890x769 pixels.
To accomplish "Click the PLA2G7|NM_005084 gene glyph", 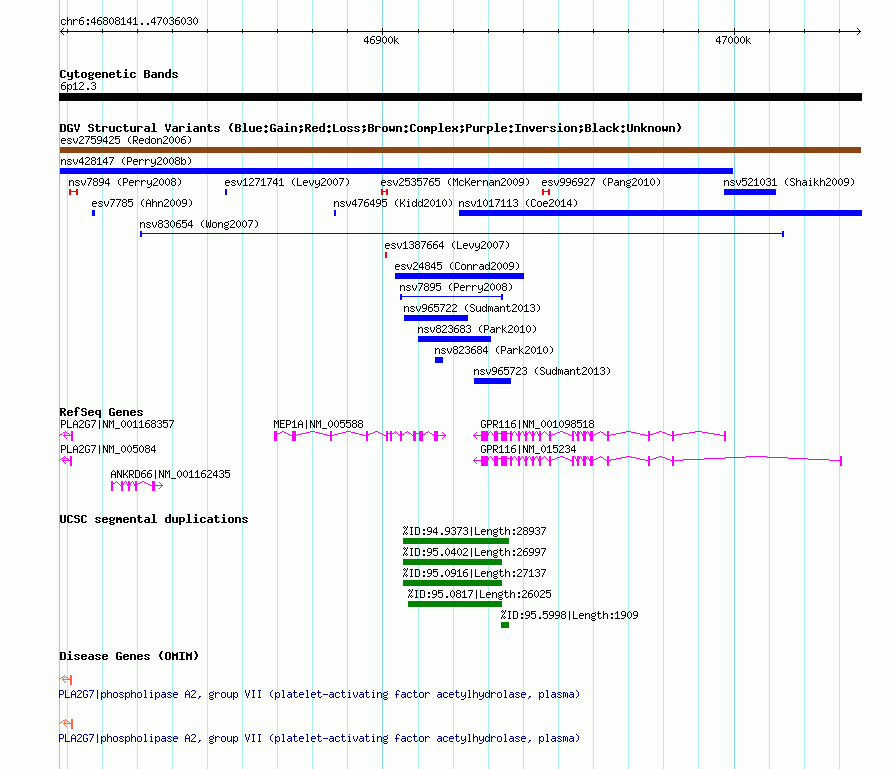I will point(66,461).
